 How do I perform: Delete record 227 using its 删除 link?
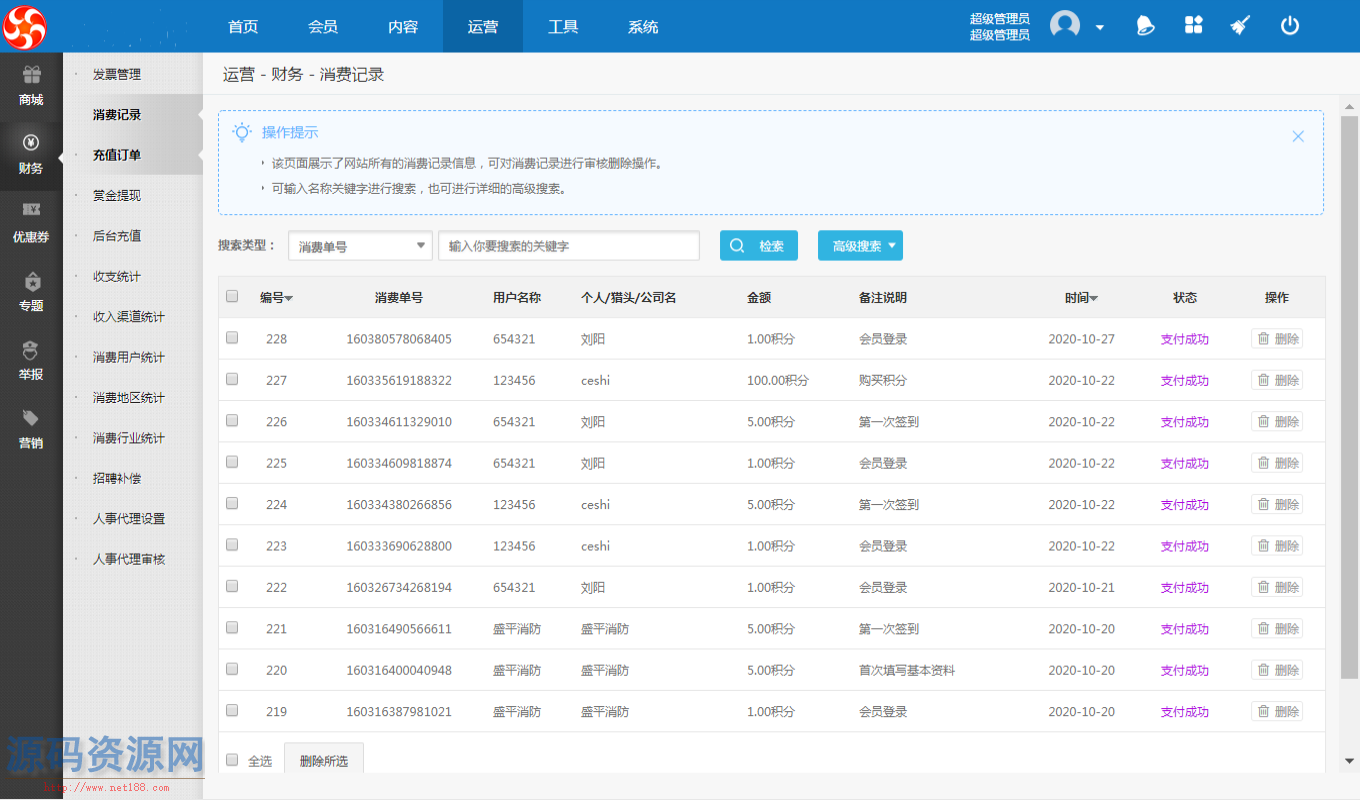[1277, 380]
